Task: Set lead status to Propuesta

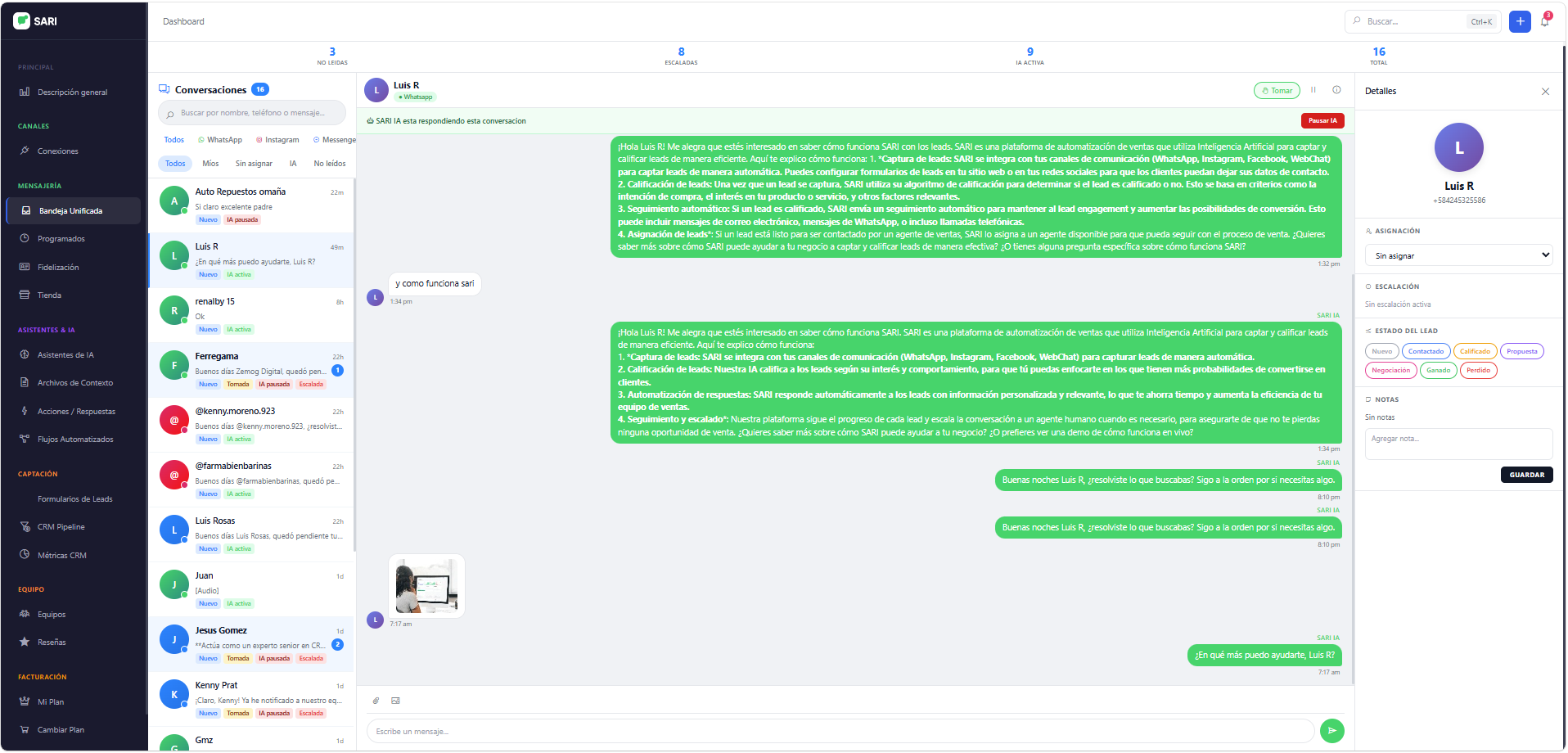Action: tap(1521, 352)
